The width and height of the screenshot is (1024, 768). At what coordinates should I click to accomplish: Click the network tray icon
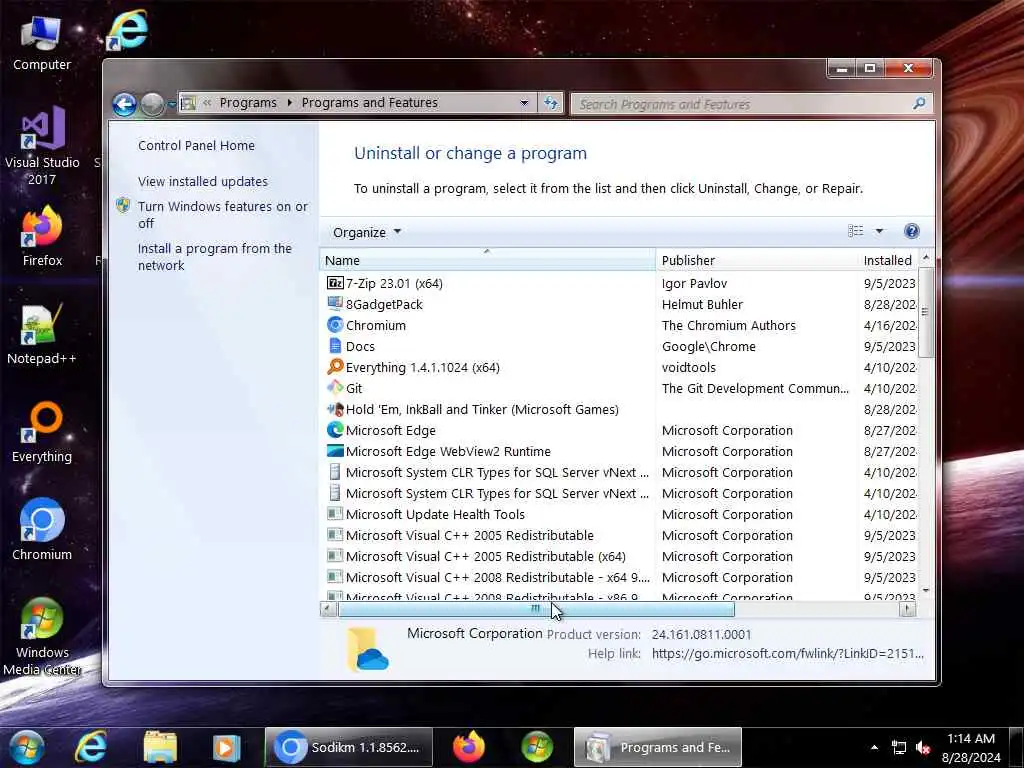[899, 748]
